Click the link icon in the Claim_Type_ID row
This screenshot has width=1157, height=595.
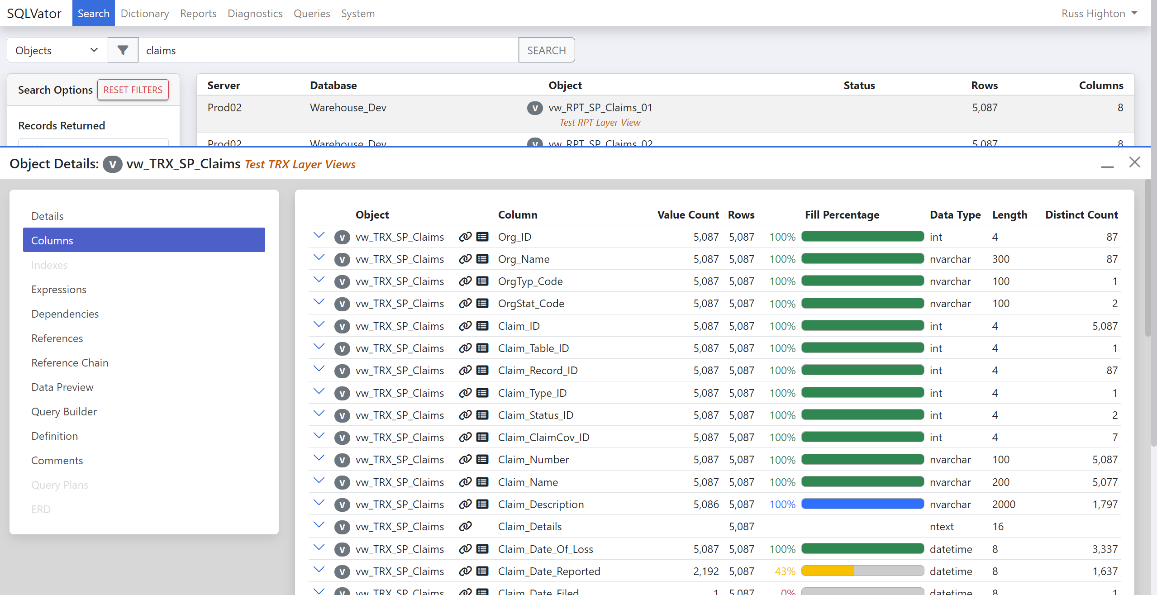(x=465, y=393)
